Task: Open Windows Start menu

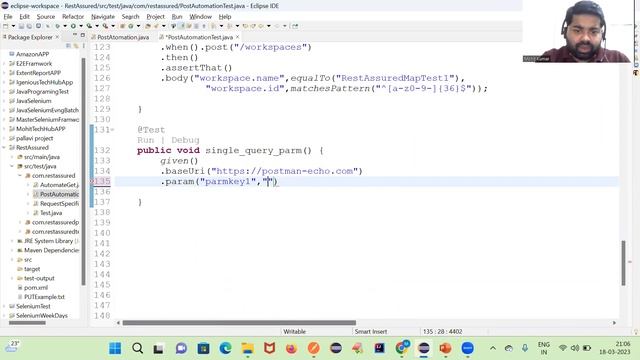Action: coord(115,348)
